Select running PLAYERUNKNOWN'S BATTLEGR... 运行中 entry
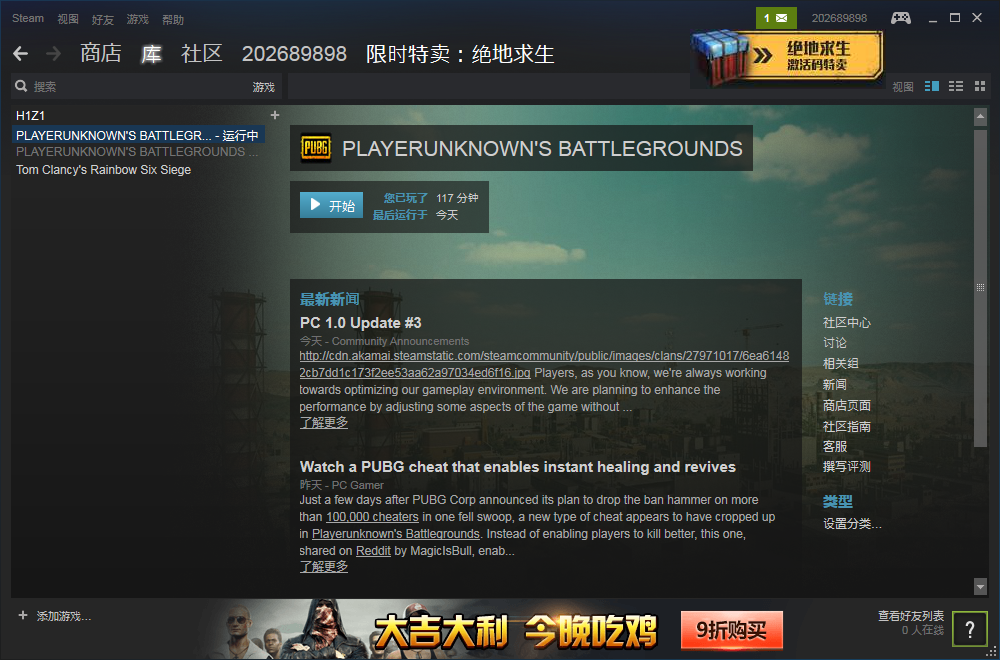 tap(138, 135)
